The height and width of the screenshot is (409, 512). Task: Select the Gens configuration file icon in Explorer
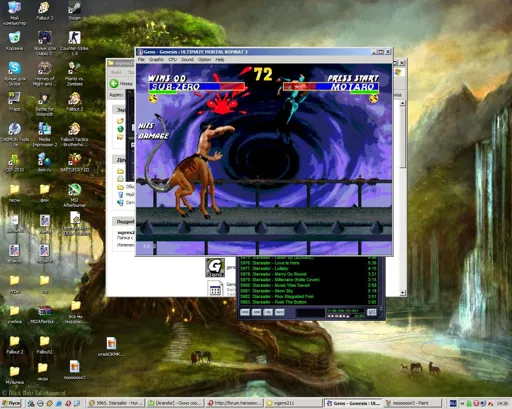click(215, 288)
